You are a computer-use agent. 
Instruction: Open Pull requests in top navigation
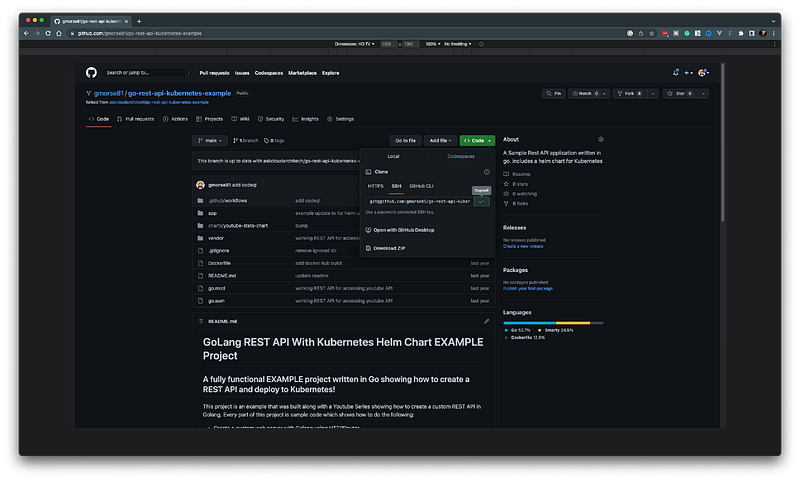(214, 73)
